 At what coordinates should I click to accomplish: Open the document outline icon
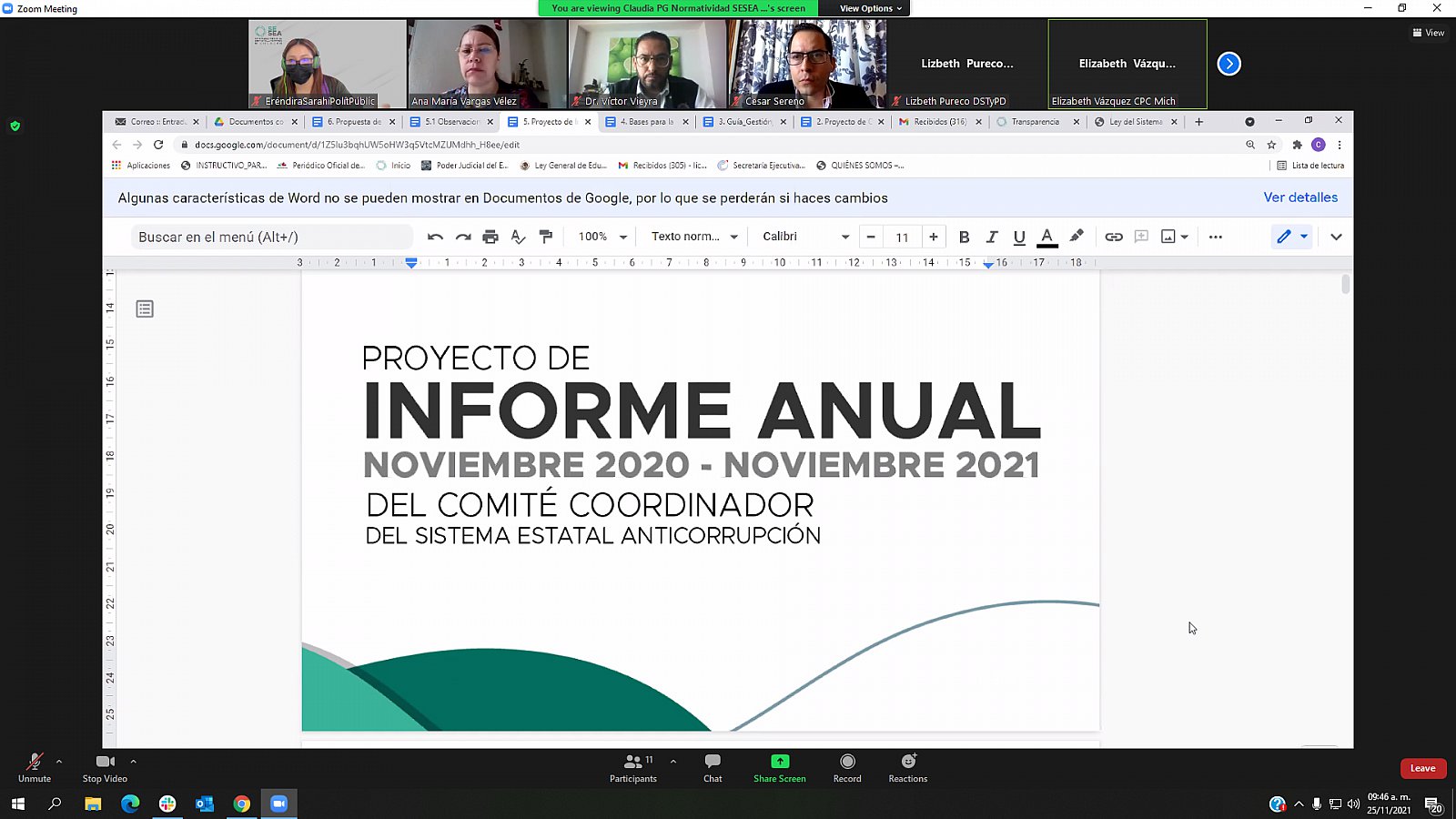(x=145, y=309)
